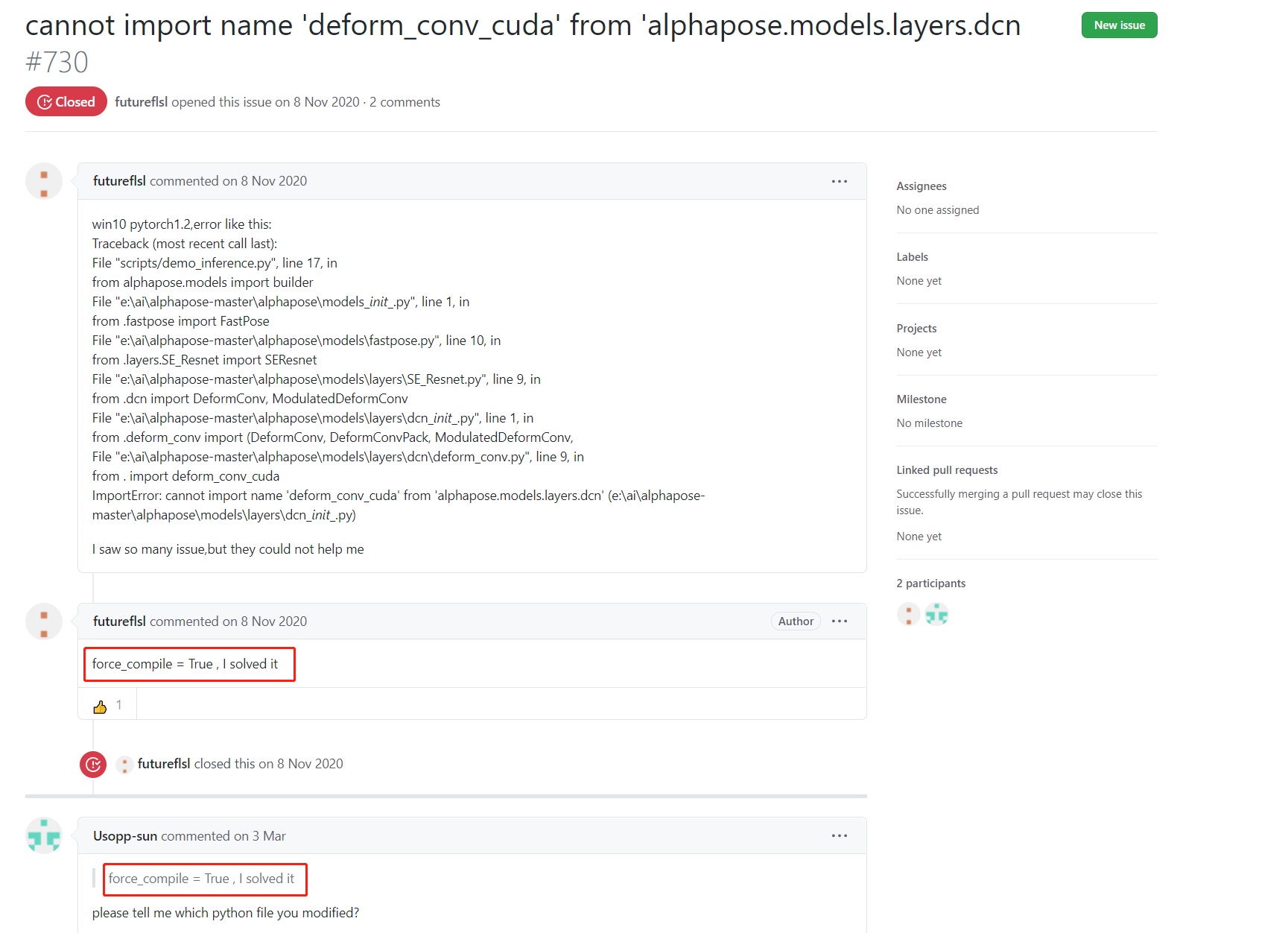Click 'No one assigned' text

click(938, 210)
